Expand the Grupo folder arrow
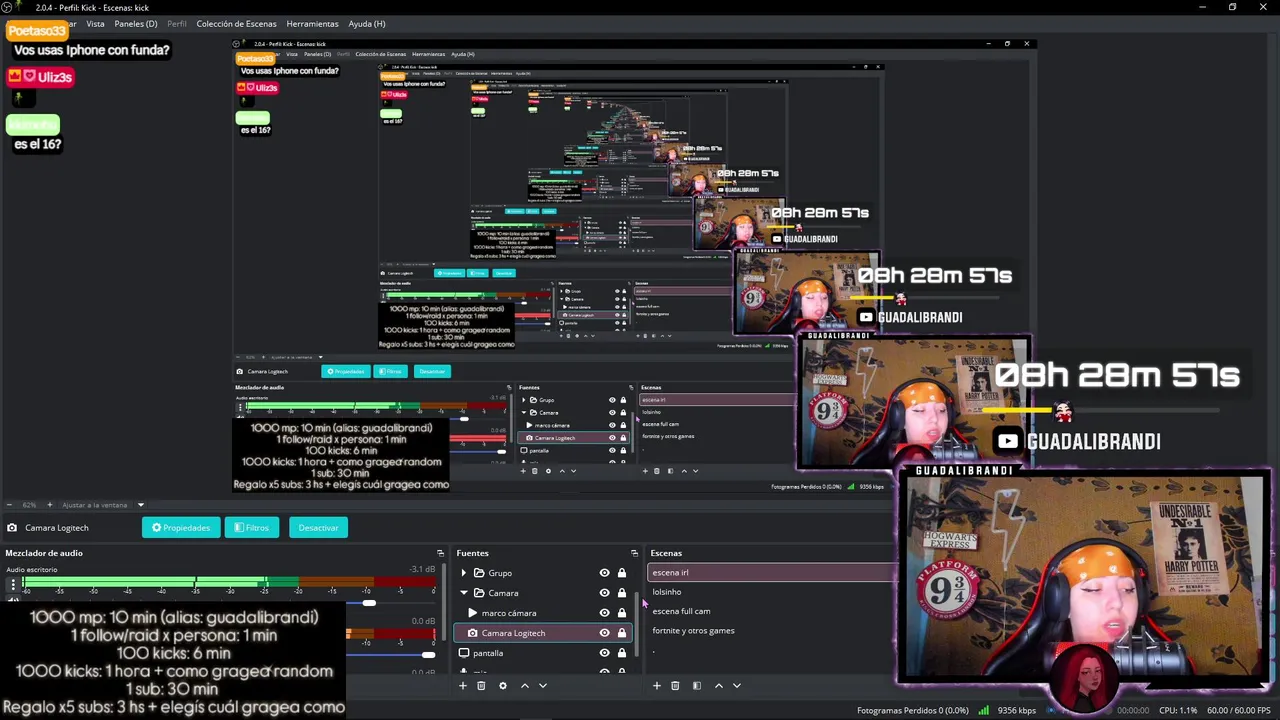1280x720 pixels. [x=463, y=573]
